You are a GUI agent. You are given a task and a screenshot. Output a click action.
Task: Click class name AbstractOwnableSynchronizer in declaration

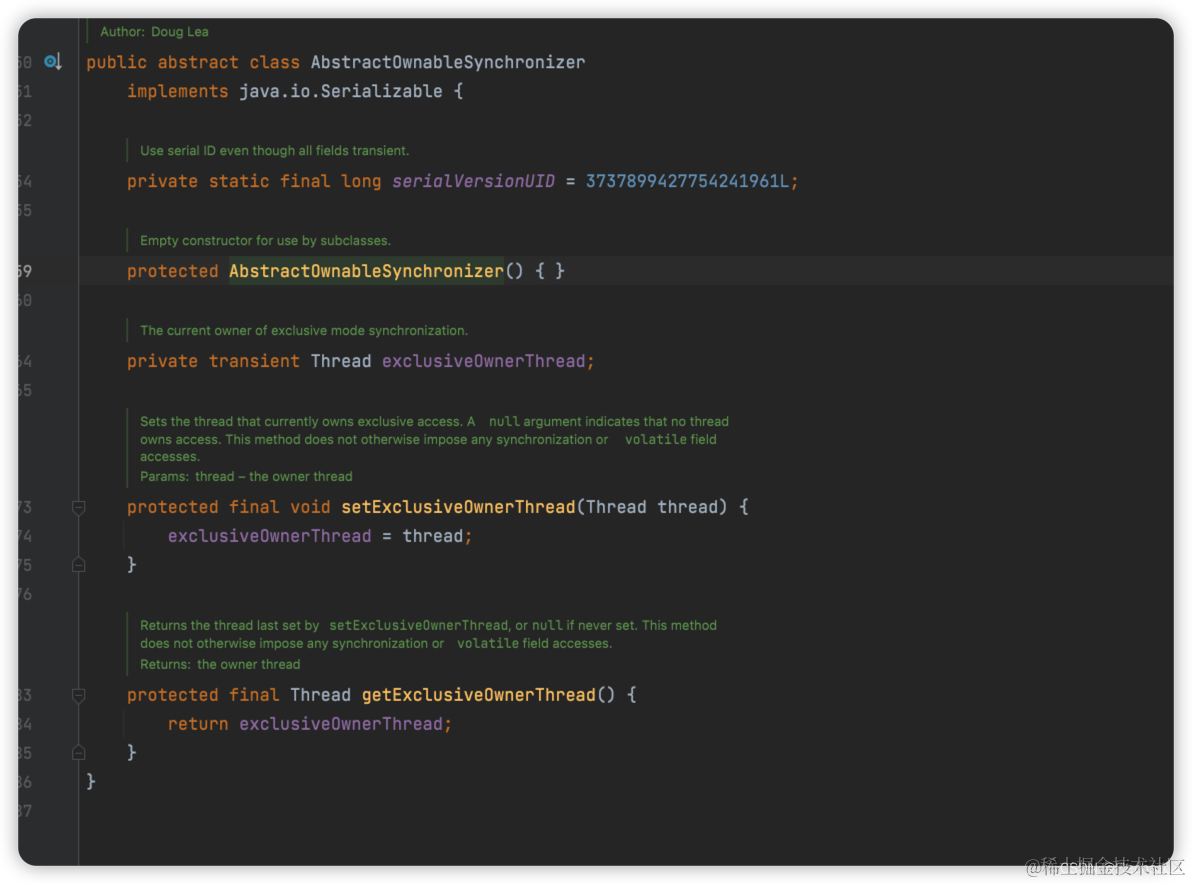[448, 62]
